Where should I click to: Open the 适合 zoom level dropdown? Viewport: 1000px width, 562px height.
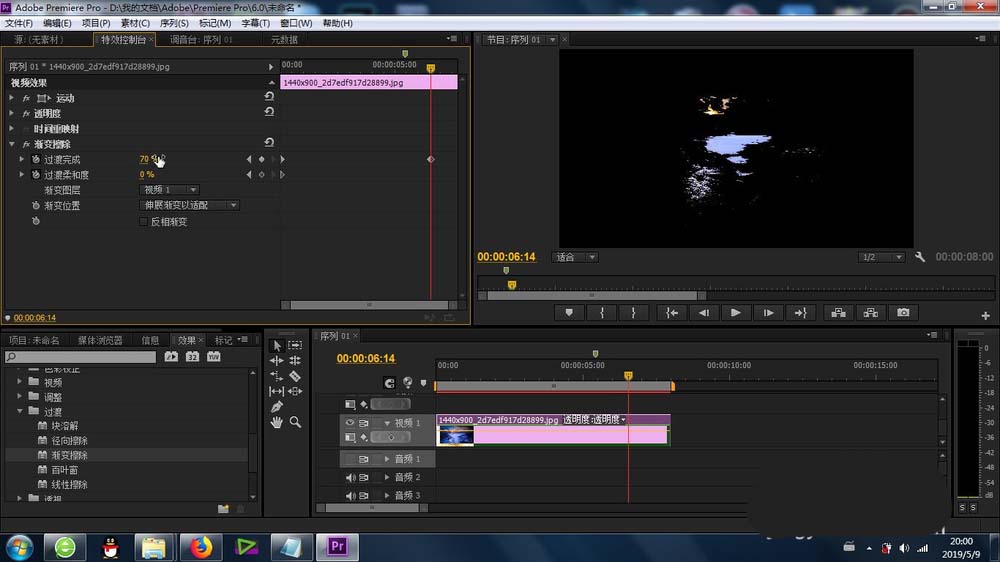(x=575, y=257)
